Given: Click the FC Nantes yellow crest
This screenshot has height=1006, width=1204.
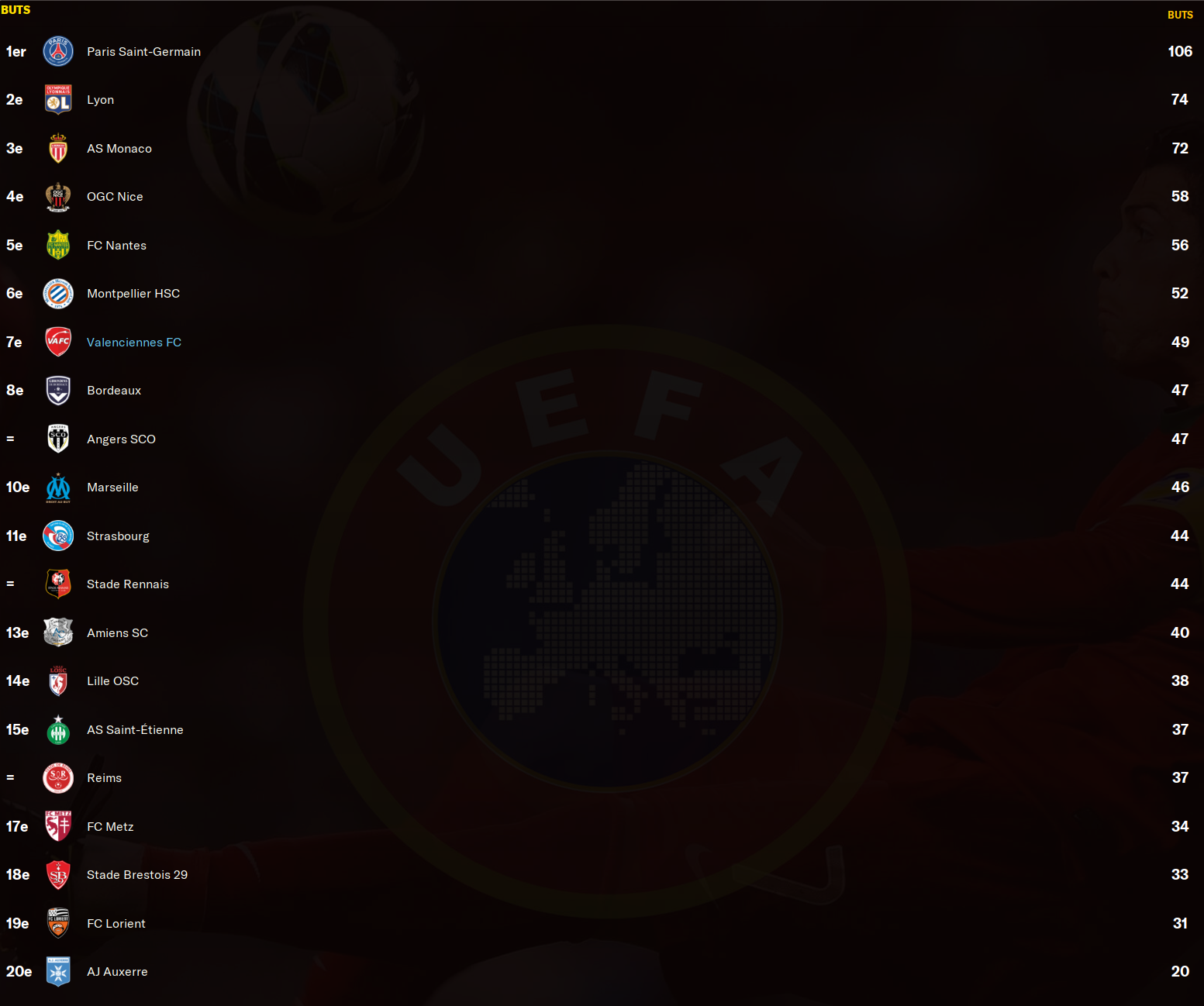Looking at the screenshot, I should click(58, 245).
